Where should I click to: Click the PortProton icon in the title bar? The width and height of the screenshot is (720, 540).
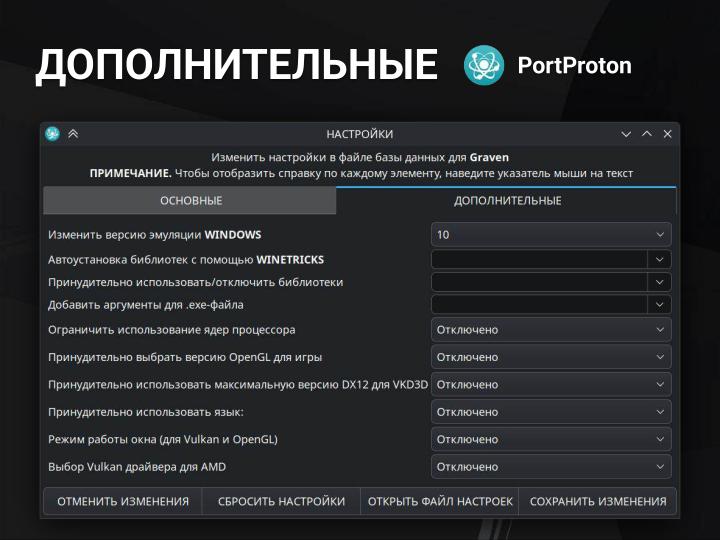pyautogui.click(x=52, y=134)
